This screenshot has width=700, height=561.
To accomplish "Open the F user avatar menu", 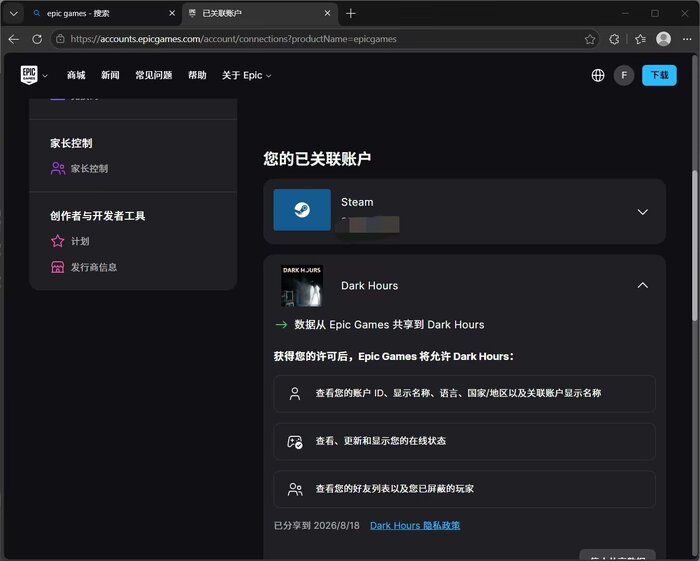I will click(624, 75).
